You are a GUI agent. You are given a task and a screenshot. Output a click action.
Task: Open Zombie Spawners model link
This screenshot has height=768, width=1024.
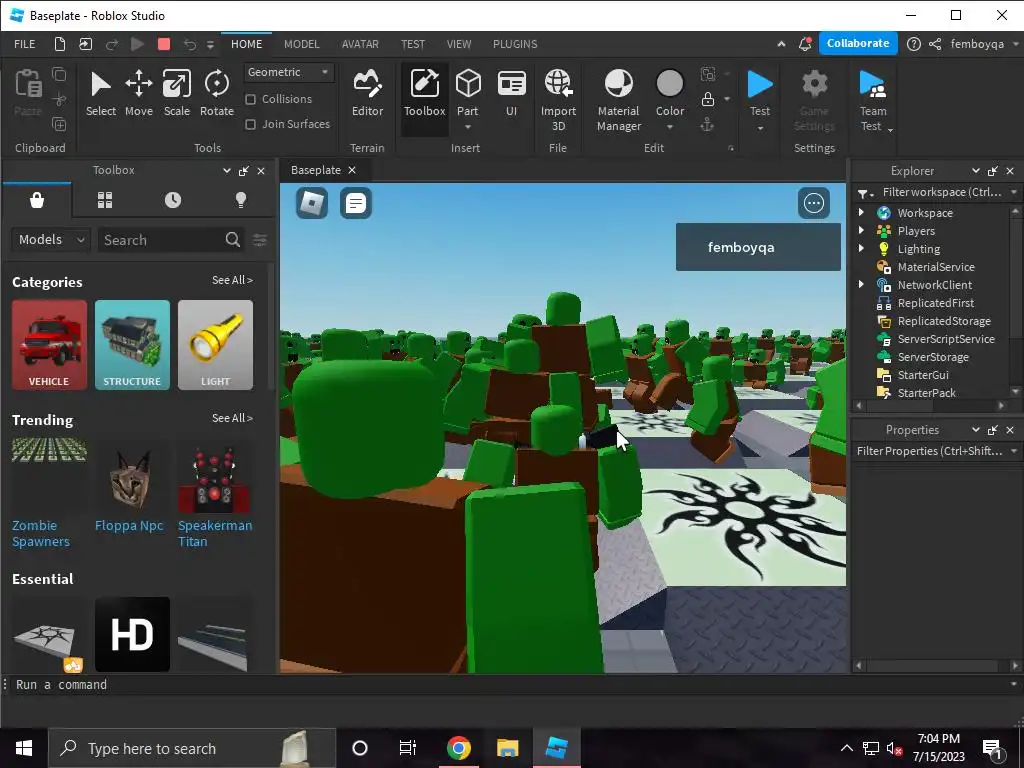(40, 534)
